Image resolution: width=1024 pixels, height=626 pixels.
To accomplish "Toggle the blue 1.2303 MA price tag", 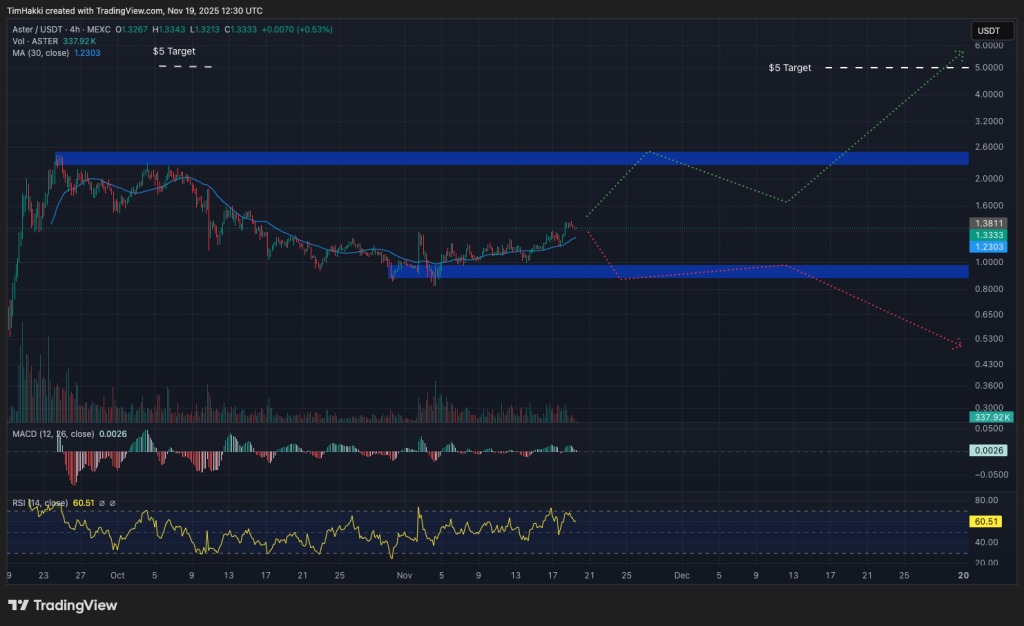I will click(986, 246).
